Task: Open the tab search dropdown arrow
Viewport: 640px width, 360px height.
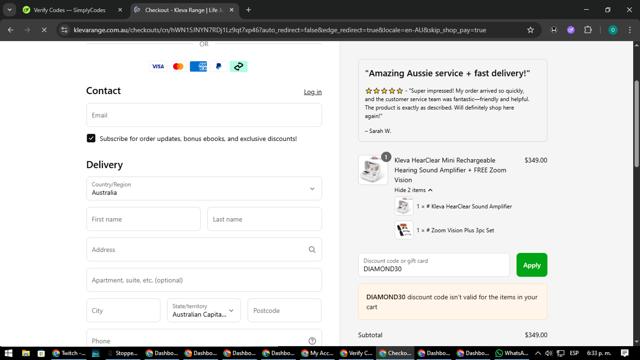Action: (9, 10)
